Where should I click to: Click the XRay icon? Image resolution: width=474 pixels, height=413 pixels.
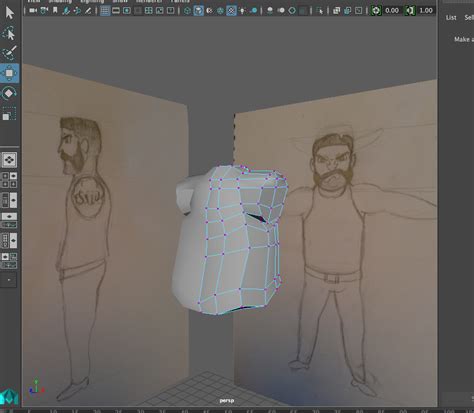(x=336, y=11)
